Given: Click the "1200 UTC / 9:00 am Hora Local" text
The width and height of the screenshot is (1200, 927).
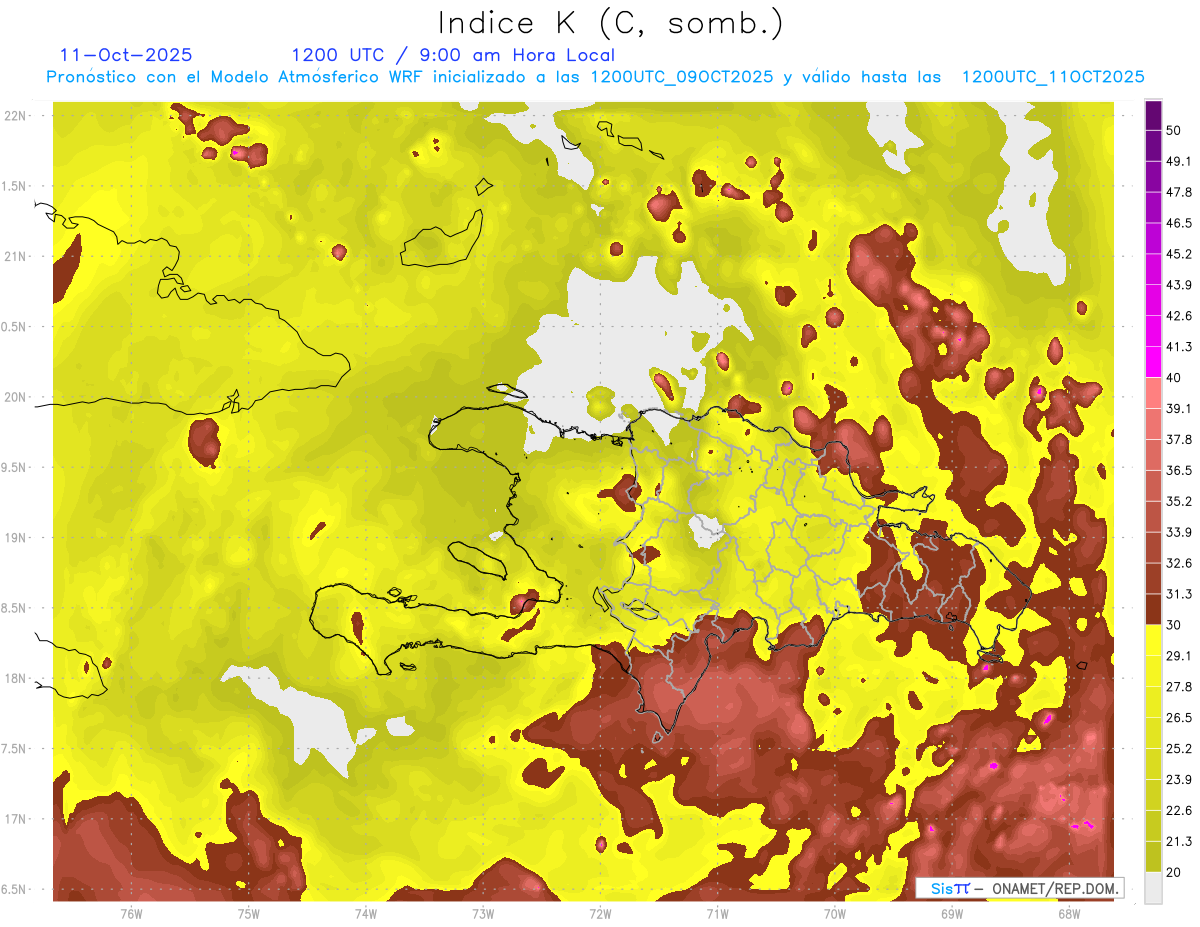Looking at the screenshot, I should (453, 56).
